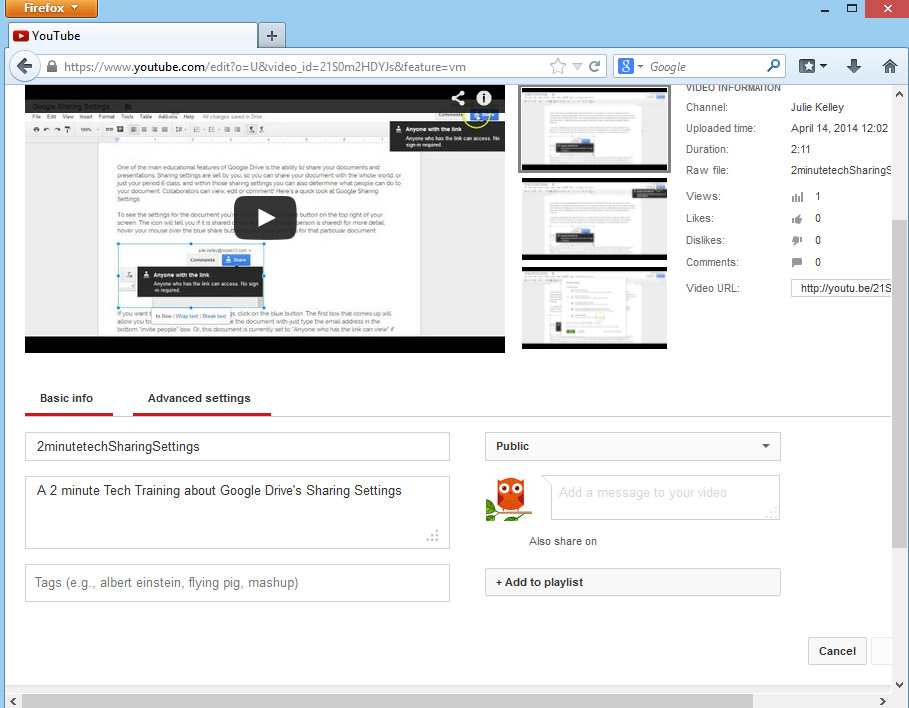Click the owl profile avatar
The width and height of the screenshot is (909, 708).
508,498
